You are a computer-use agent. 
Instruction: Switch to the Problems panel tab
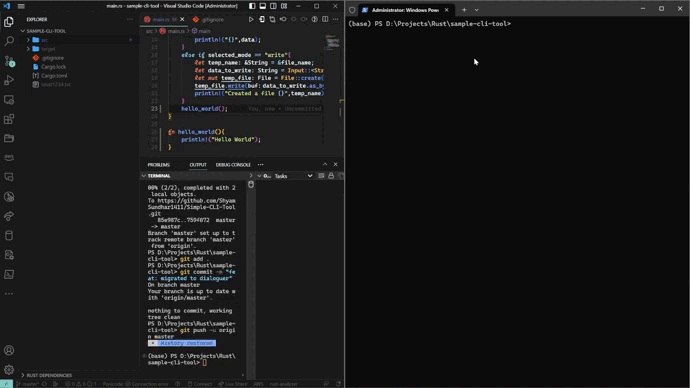point(158,165)
